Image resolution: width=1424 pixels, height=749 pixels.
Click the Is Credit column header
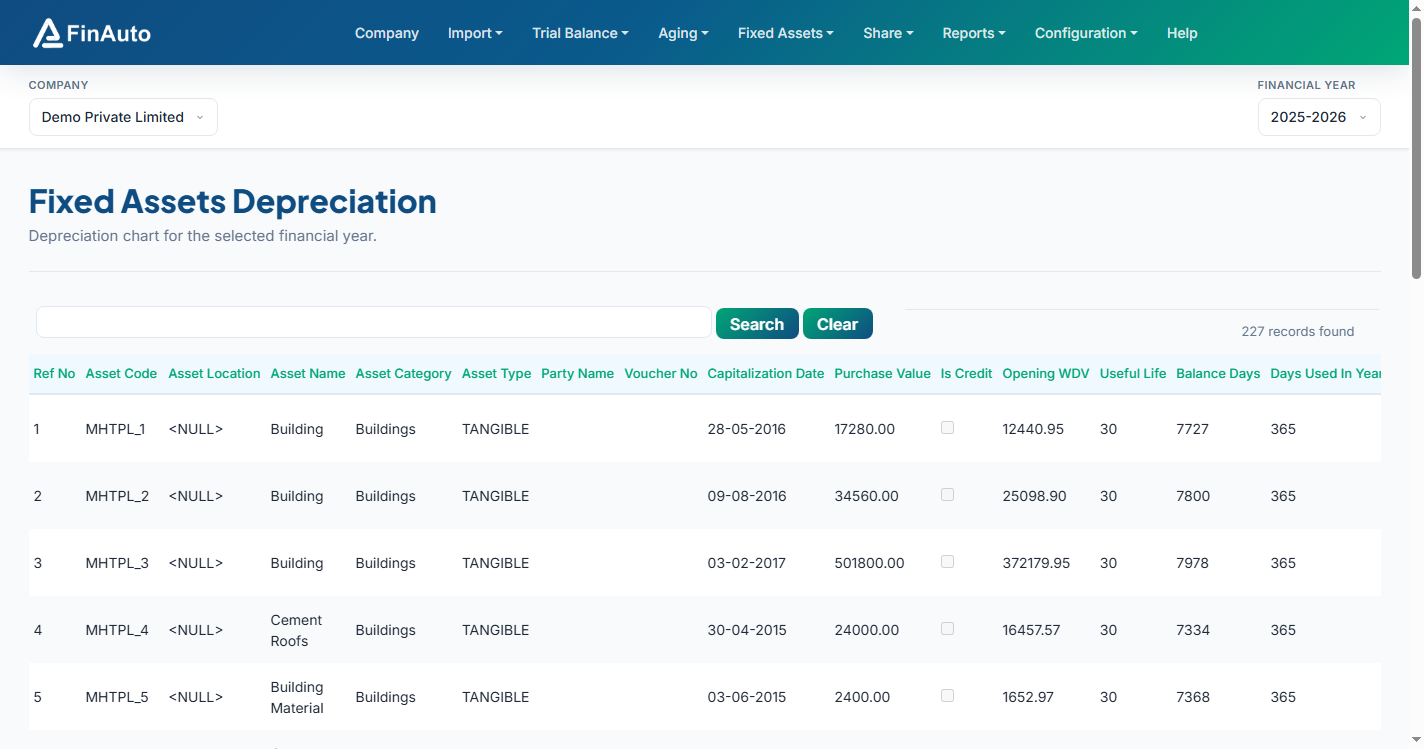point(966,373)
